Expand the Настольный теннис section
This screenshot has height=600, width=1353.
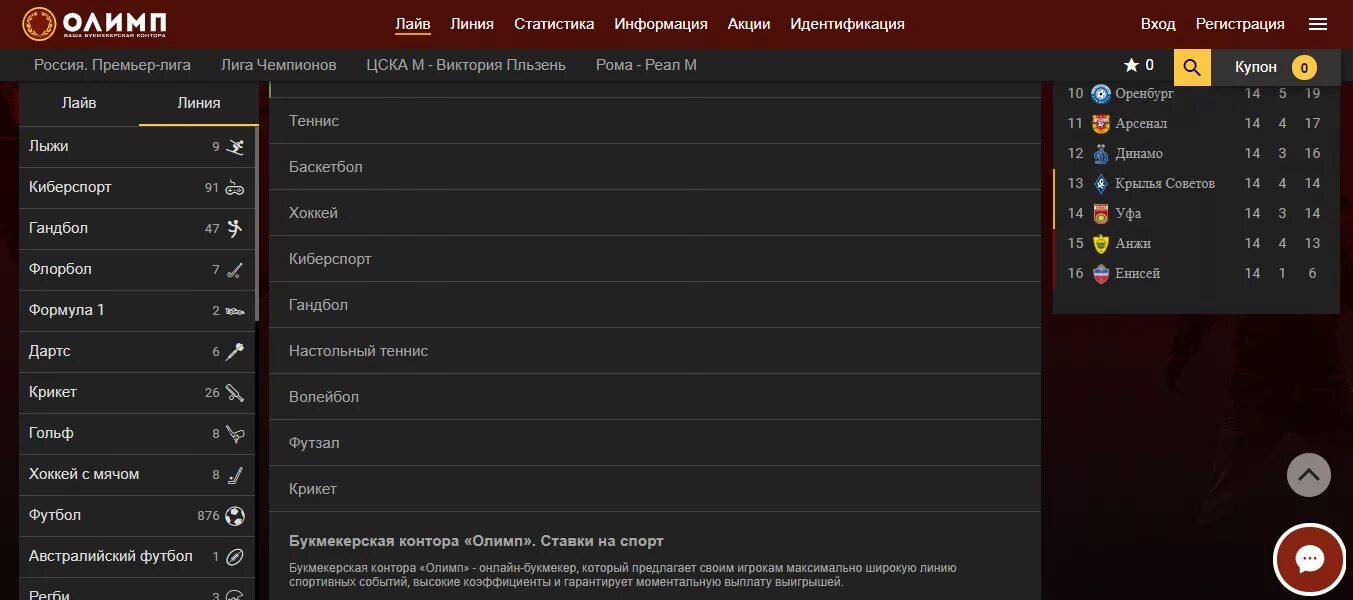tap(655, 351)
